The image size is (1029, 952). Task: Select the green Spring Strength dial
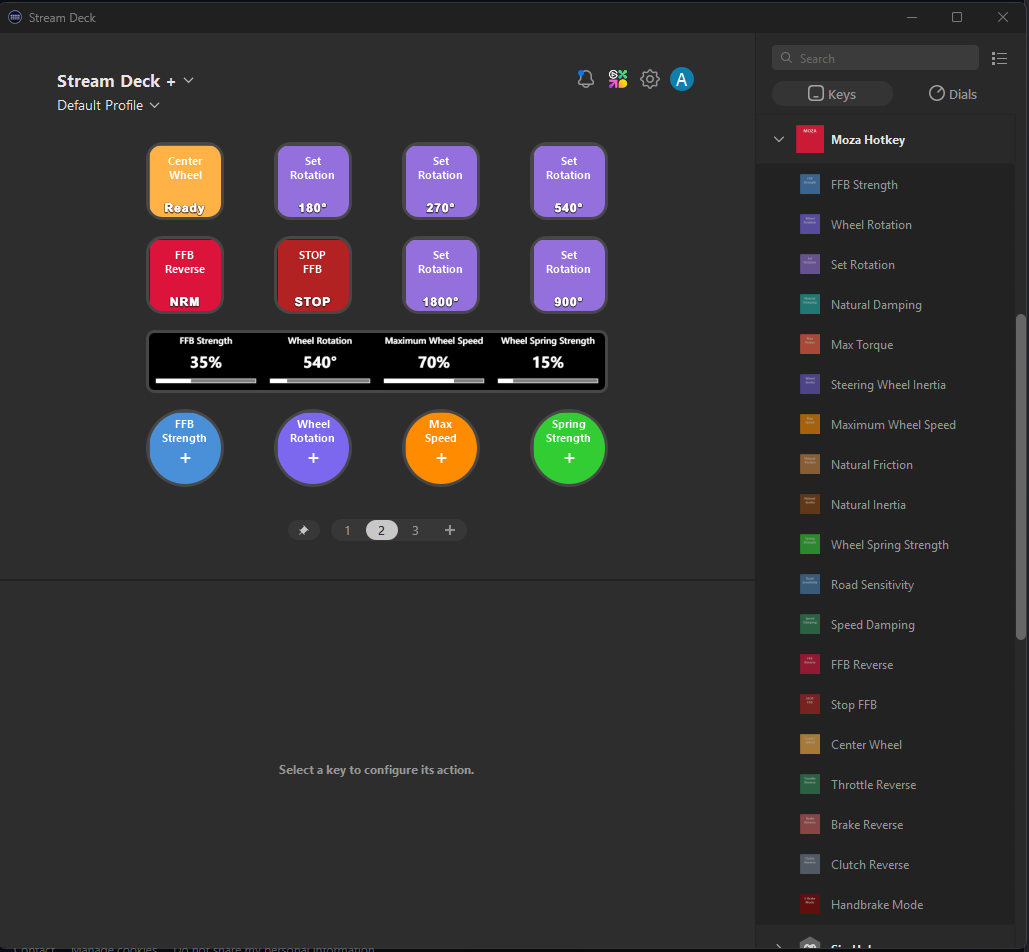(568, 448)
